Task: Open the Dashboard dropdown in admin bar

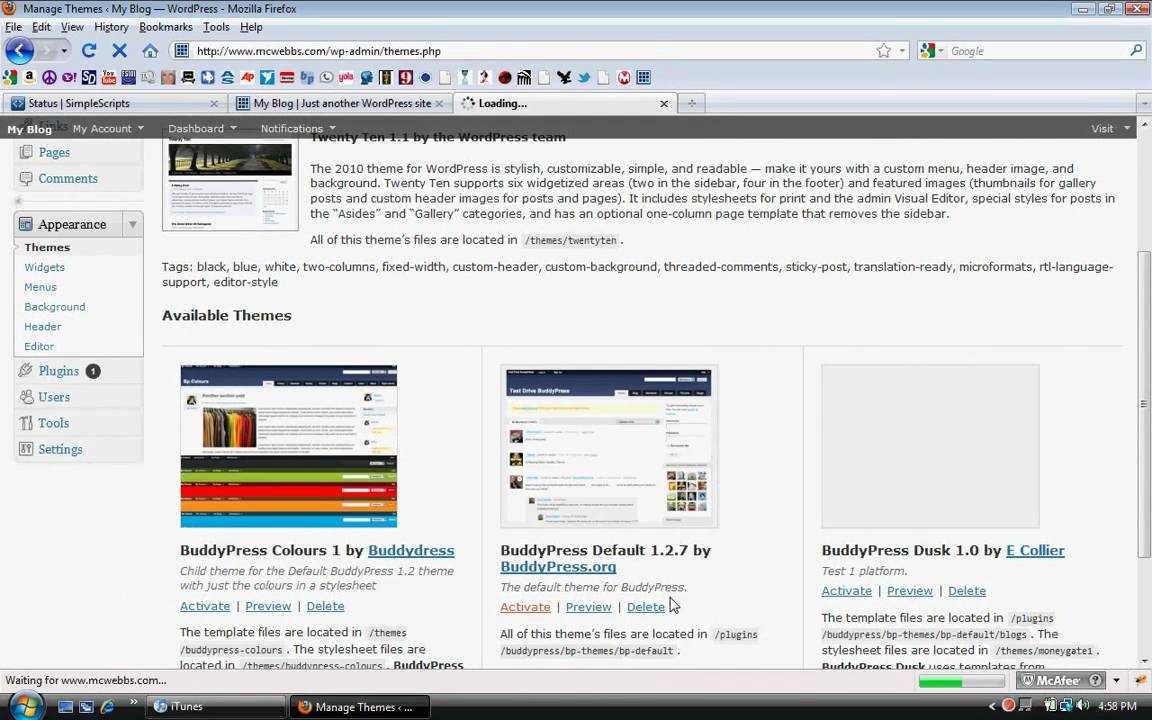Action: coord(202,129)
